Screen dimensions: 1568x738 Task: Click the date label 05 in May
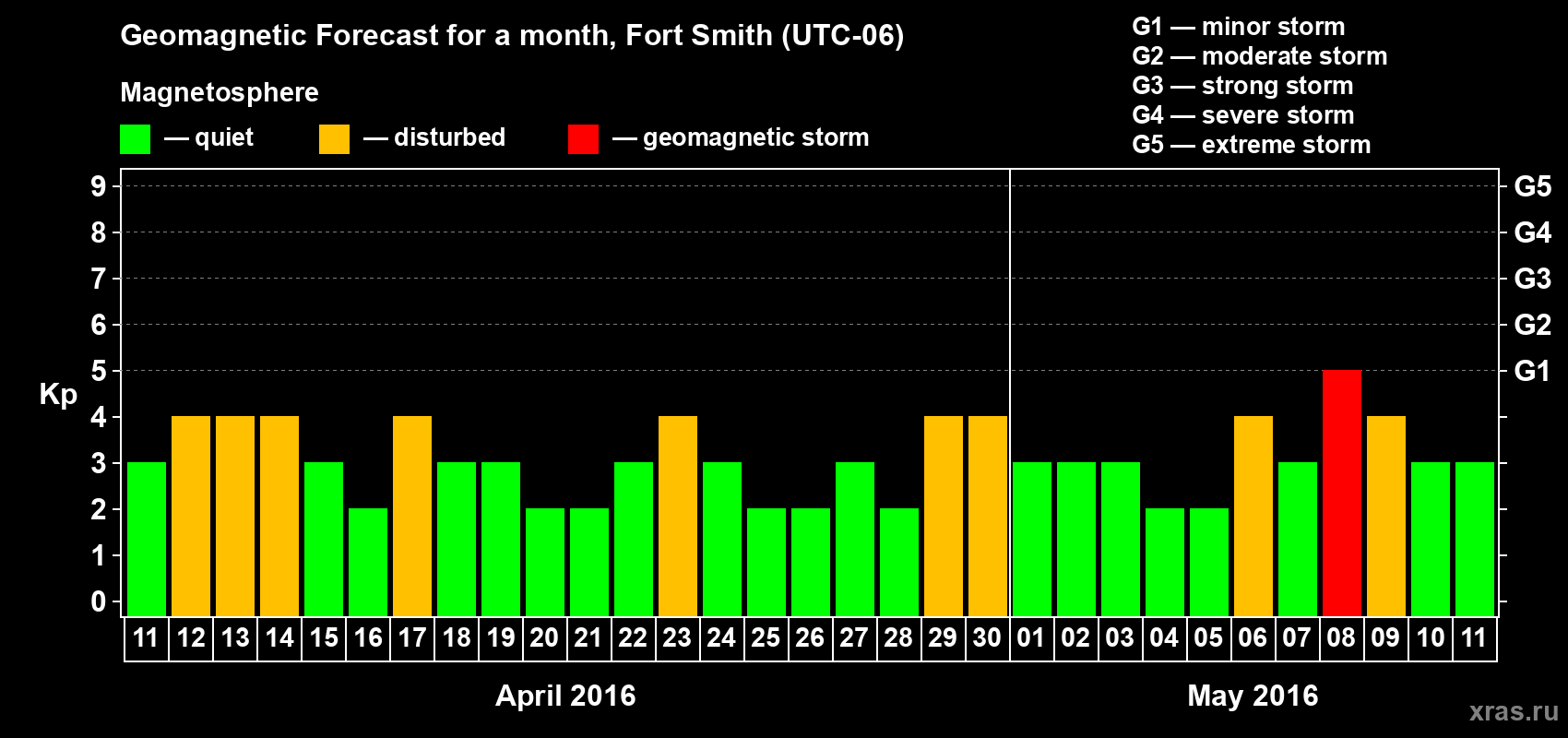pos(1208,638)
